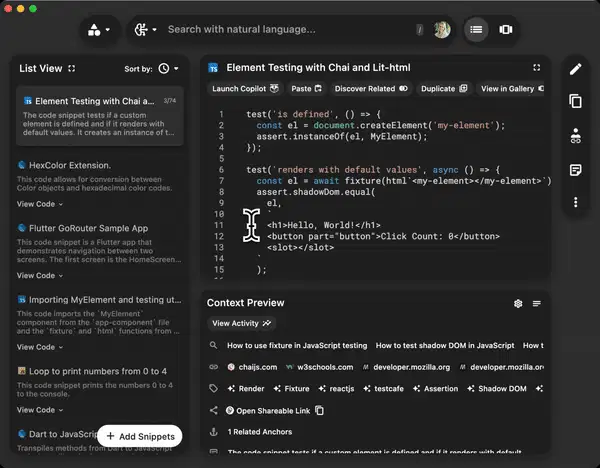
Task: Click the search magnifier icon in Context Preview
Action: [214, 346]
